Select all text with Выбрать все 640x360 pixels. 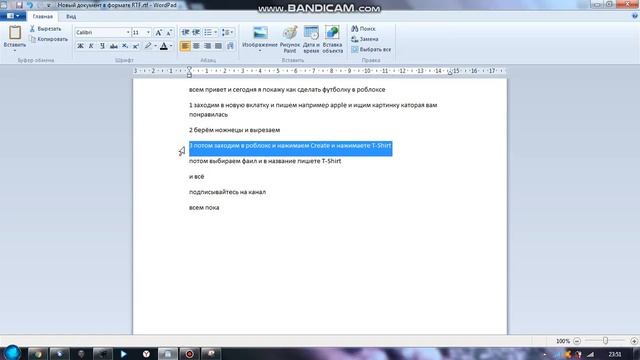371,49
